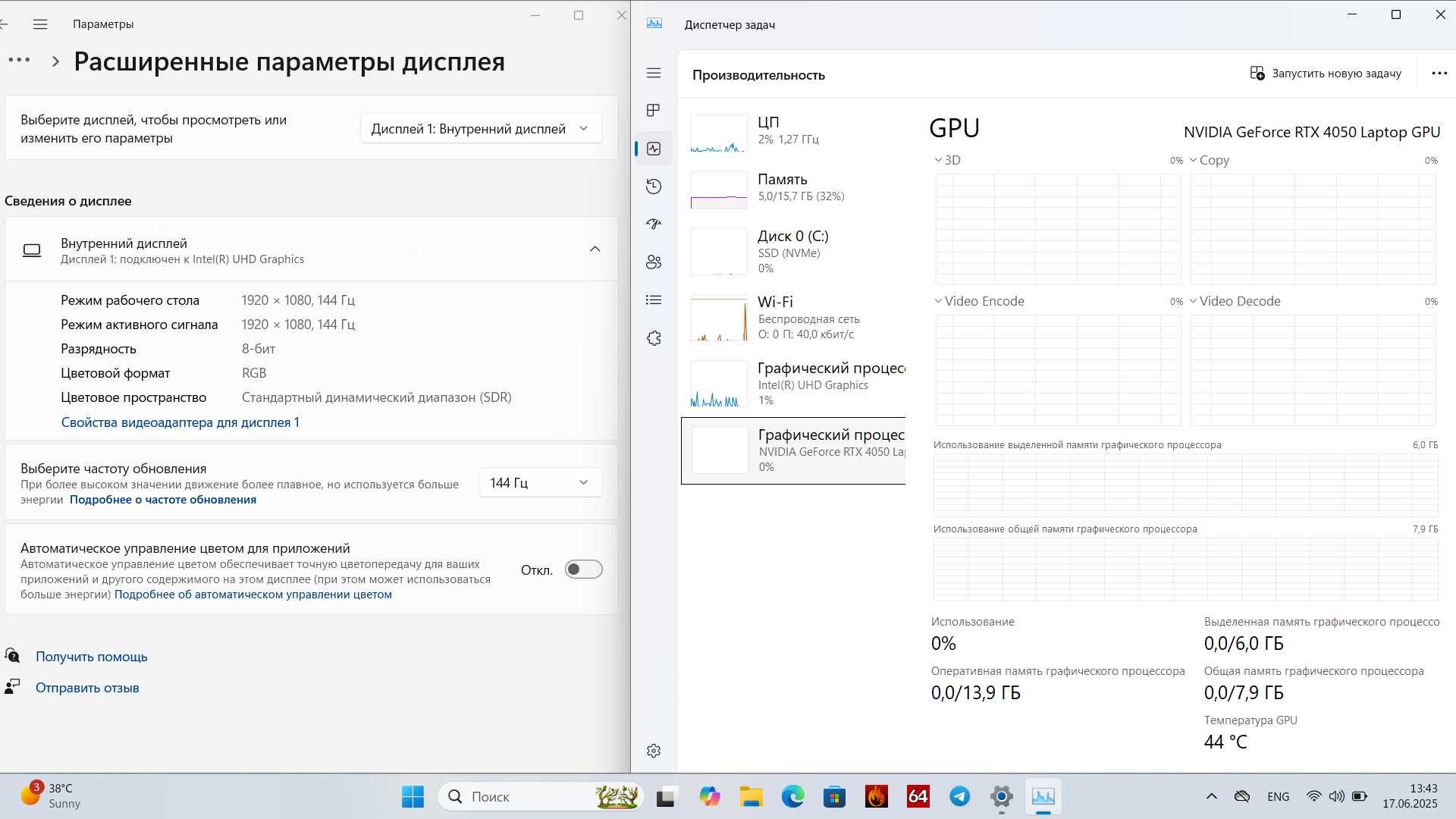The width and height of the screenshot is (1456, 819).
Task: Open weather widget showing 38°C Sunny
Action: pyautogui.click(x=52, y=796)
